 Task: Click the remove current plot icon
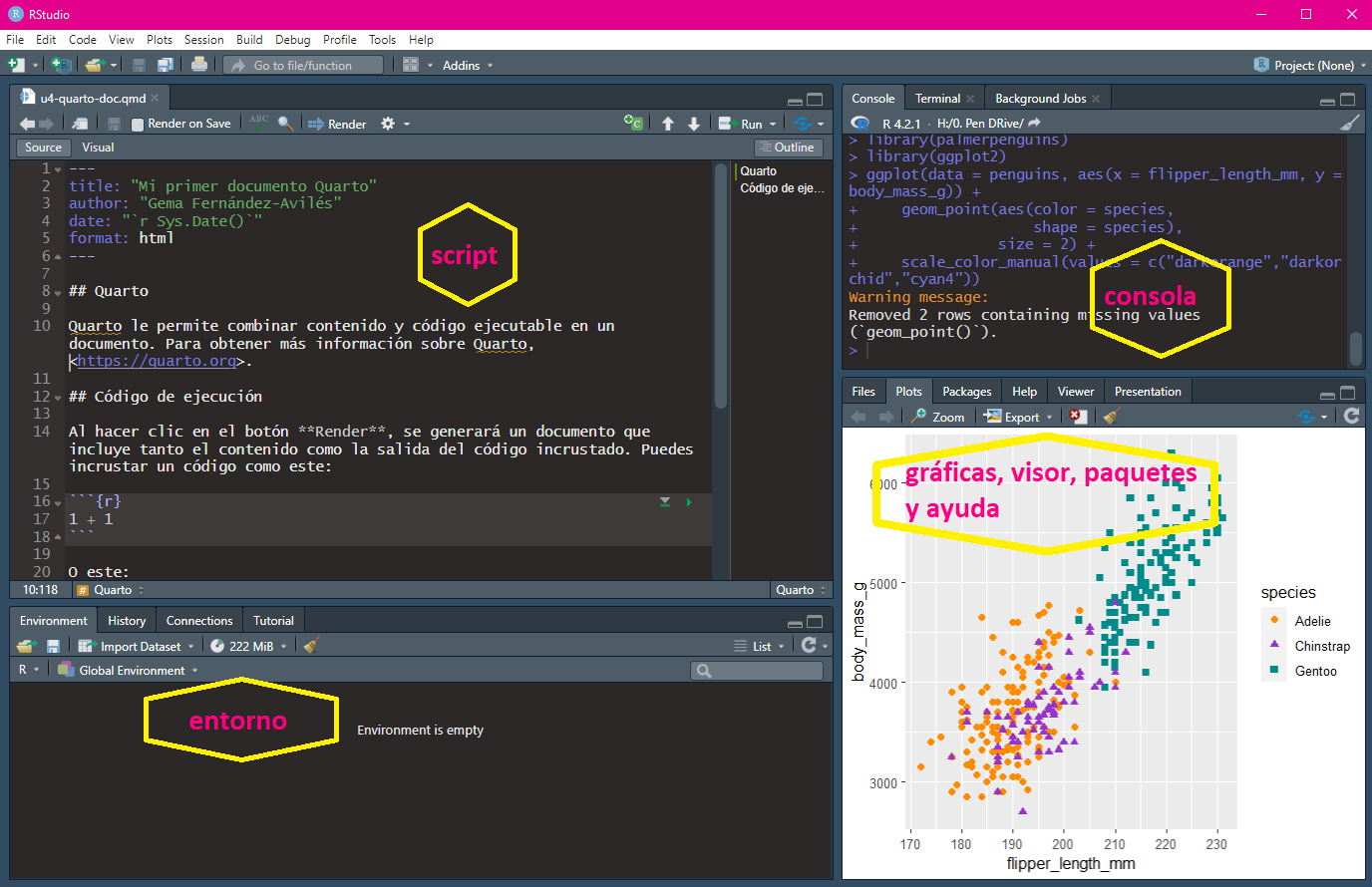click(x=1077, y=417)
